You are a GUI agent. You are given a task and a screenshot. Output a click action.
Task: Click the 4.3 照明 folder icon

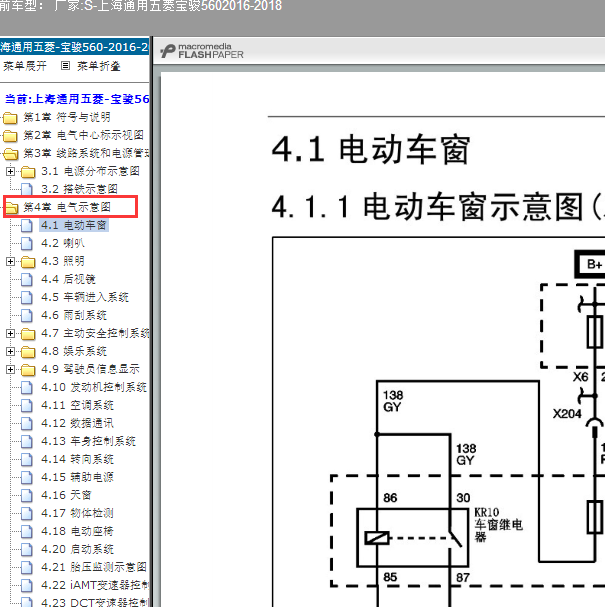[x=28, y=262]
